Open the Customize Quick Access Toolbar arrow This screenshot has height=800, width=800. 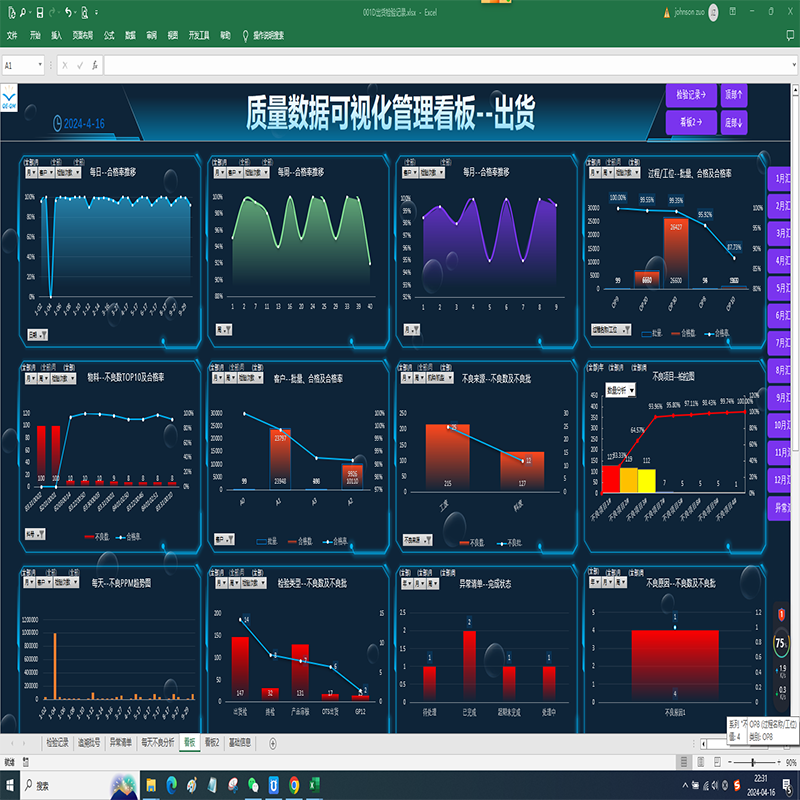pos(96,13)
